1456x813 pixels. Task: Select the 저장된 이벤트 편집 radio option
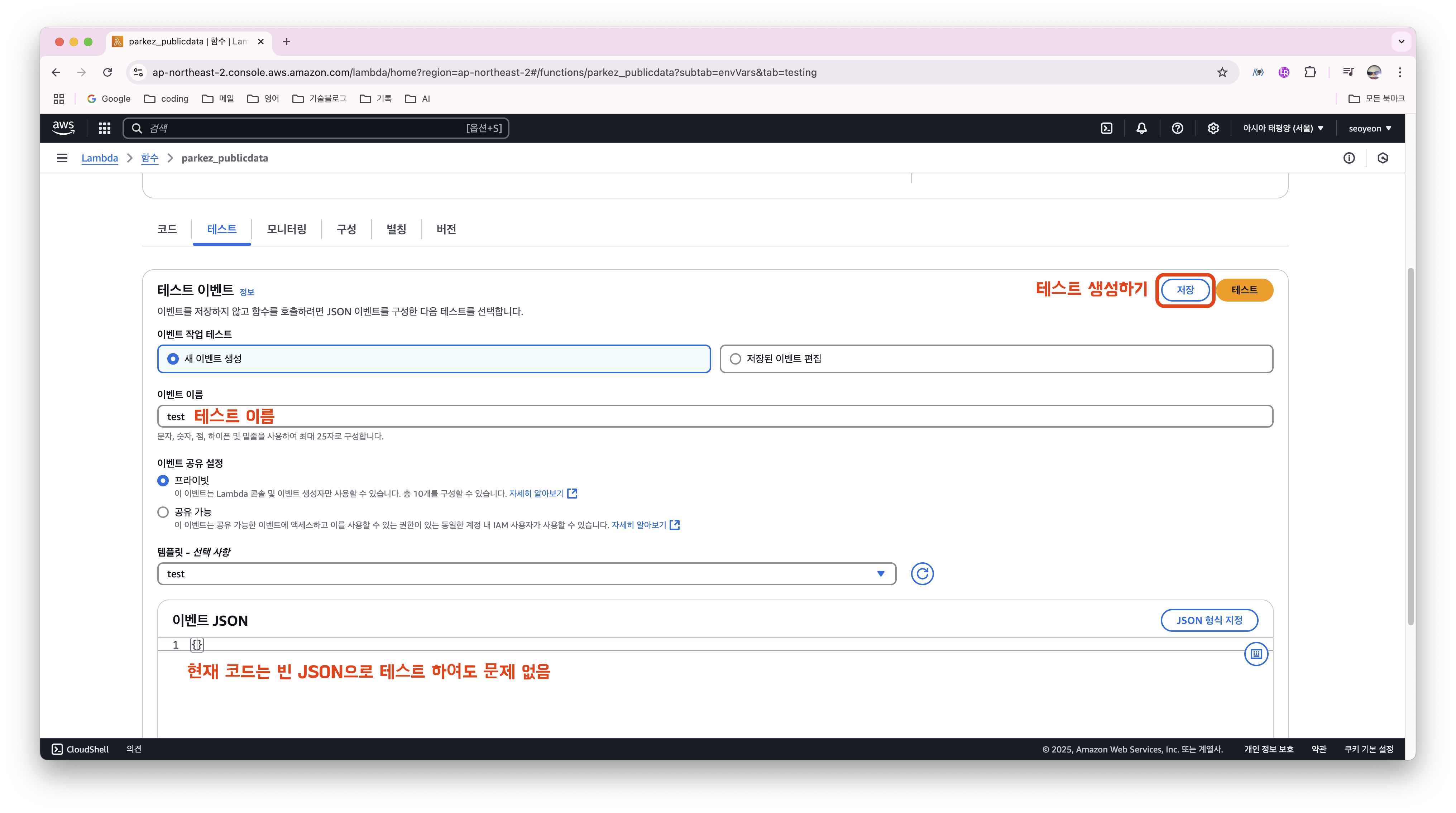click(736, 359)
